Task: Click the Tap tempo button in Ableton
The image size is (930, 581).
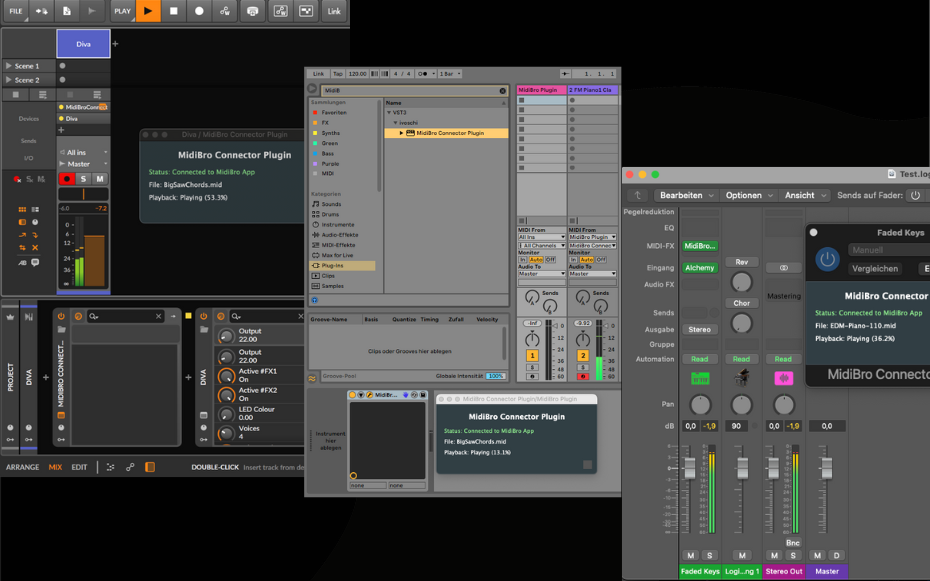Action: point(337,74)
